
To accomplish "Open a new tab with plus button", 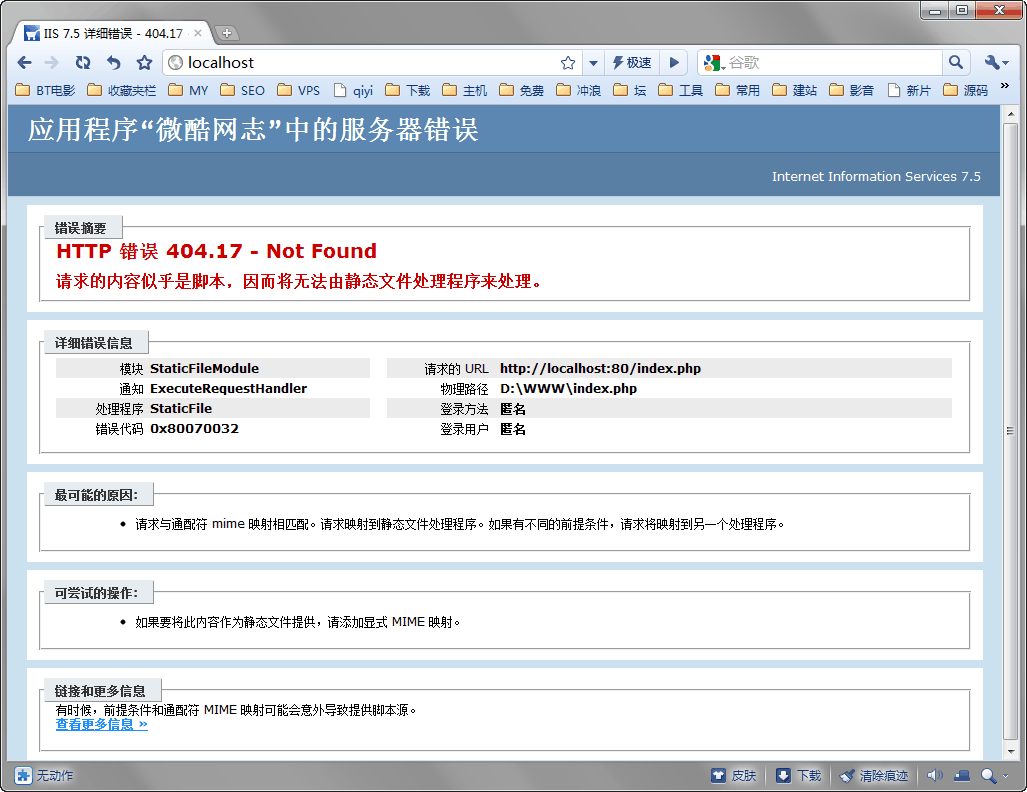I will (x=227, y=33).
